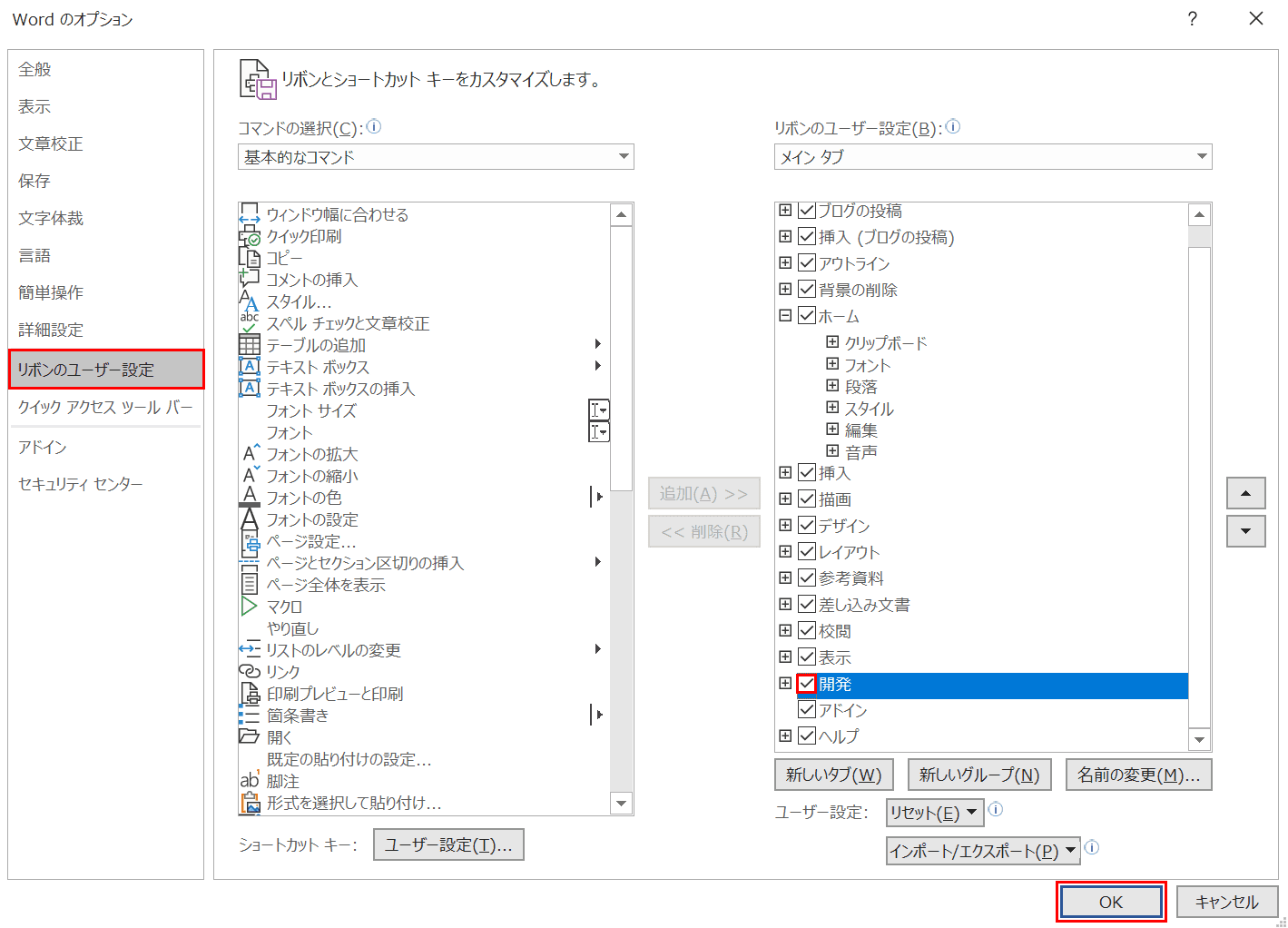Screen dimensions: 1288x928
Task: Click the フォントの設定 icon
Action: click(x=250, y=519)
